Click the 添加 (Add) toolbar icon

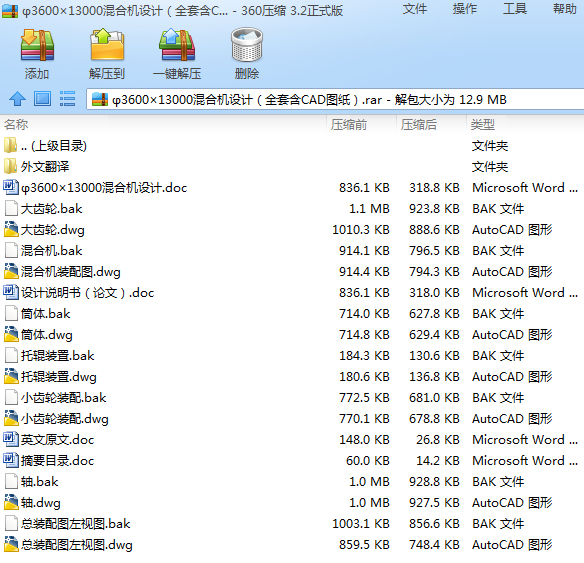[37, 45]
